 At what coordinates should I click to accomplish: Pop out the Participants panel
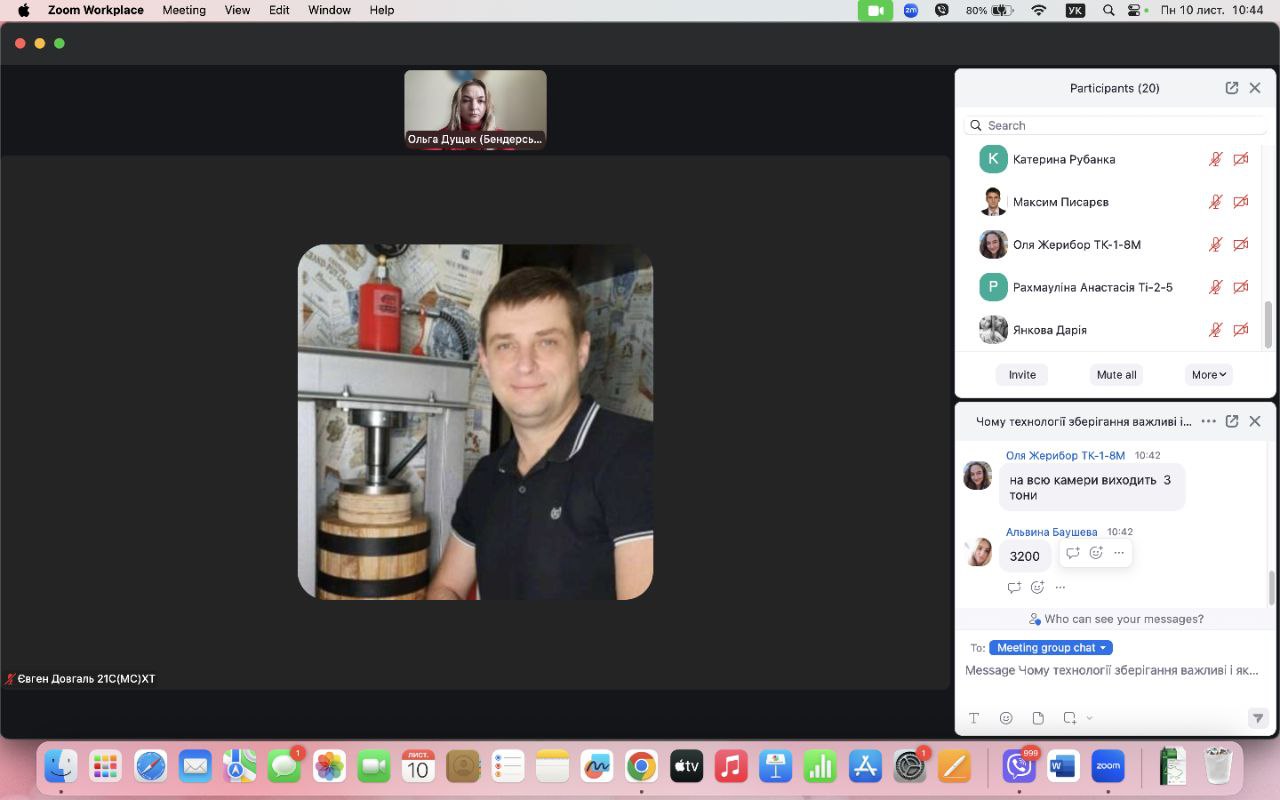pos(1232,88)
